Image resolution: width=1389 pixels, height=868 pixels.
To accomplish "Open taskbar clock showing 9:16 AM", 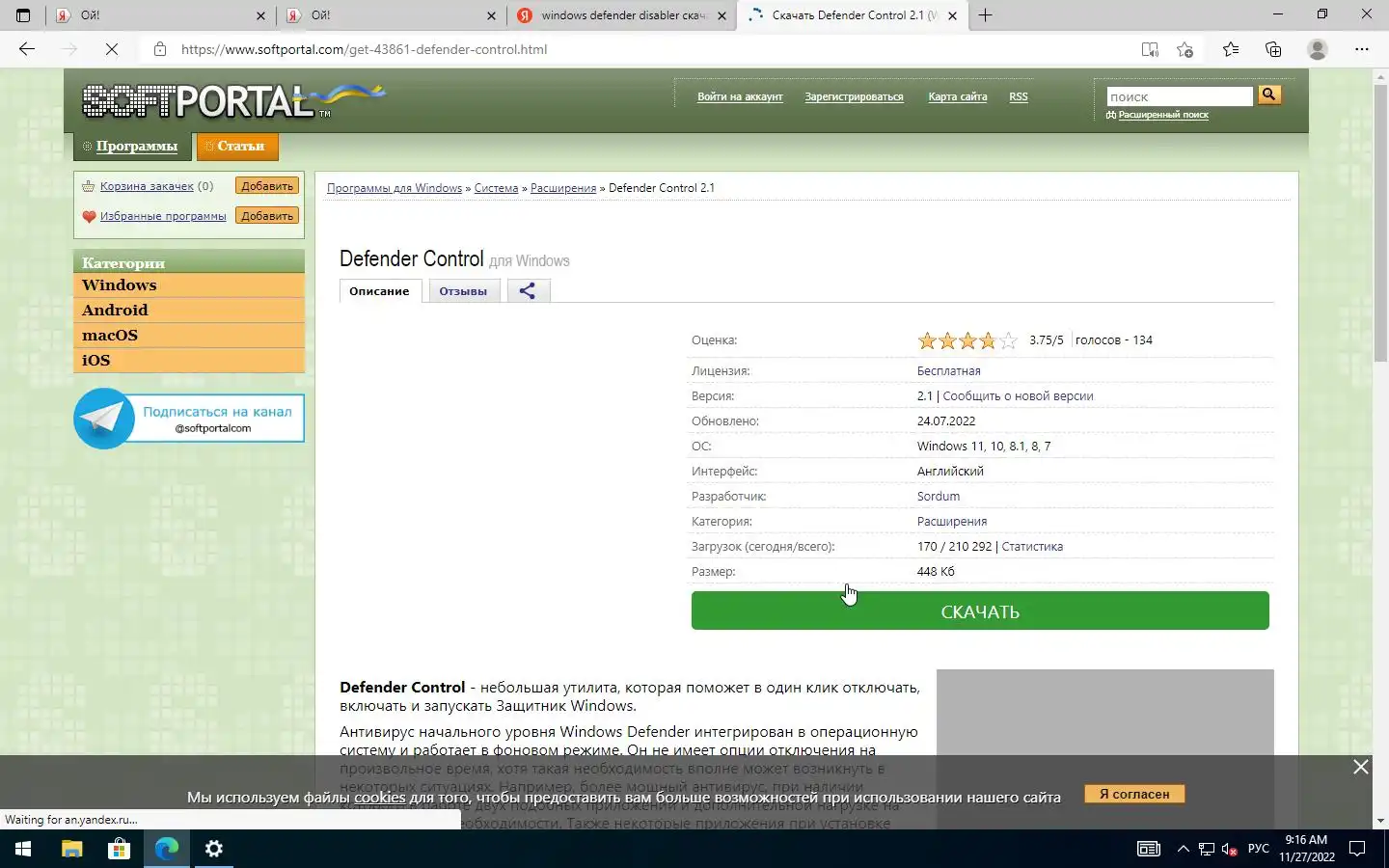I will [1307, 849].
